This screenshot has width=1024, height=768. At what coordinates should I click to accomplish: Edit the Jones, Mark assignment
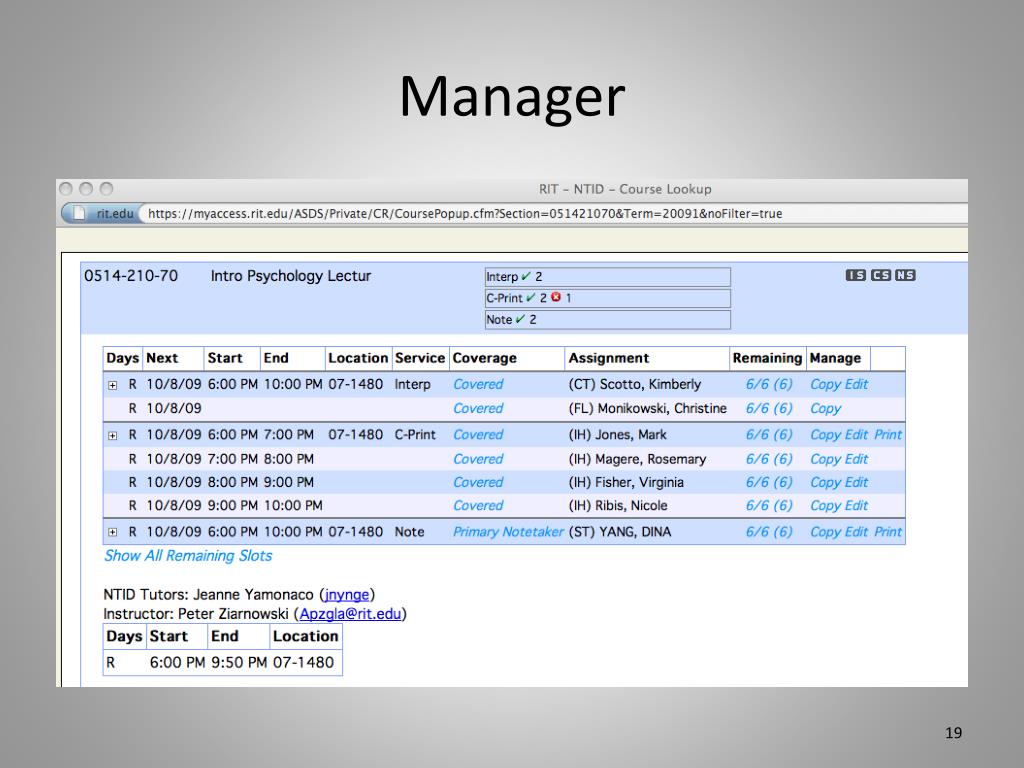856,435
